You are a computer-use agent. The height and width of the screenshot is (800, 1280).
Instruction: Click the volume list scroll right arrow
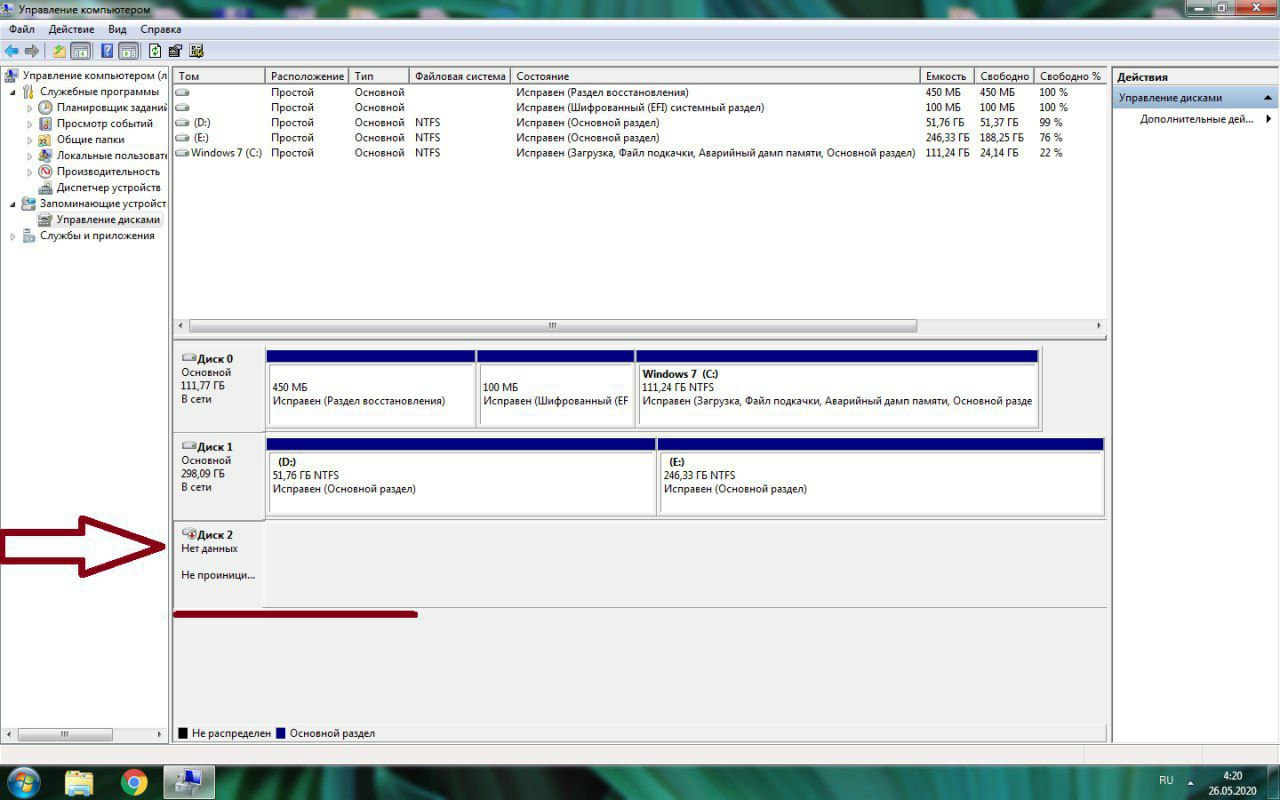(x=1099, y=326)
